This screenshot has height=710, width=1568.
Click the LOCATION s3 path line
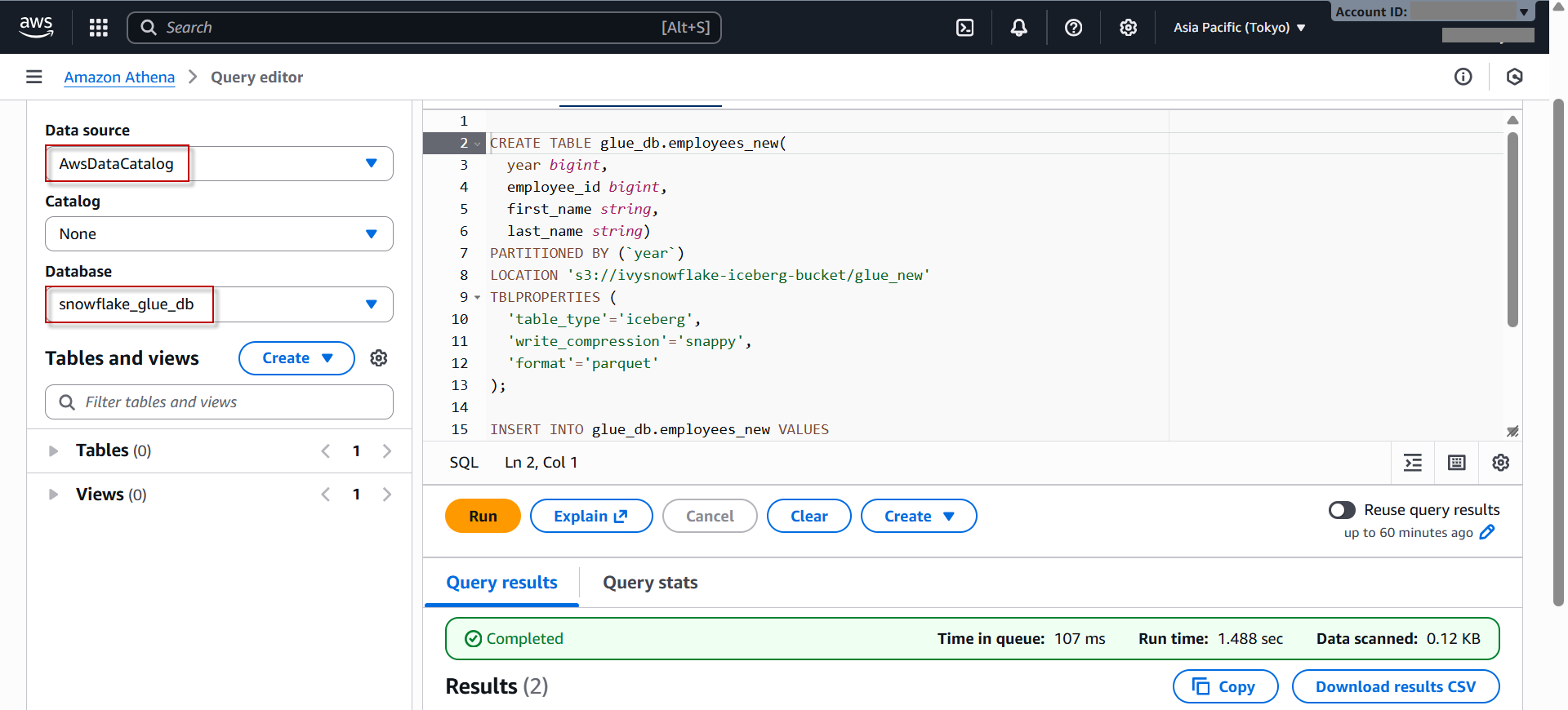pyautogui.click(x=710, y=275)
